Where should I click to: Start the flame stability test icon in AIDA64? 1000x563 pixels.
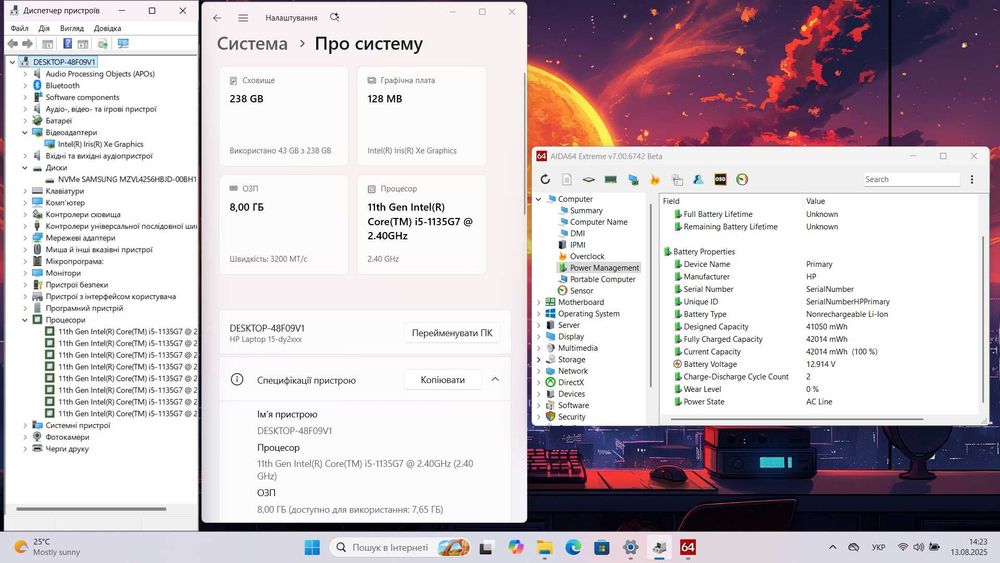pos(654,180)
